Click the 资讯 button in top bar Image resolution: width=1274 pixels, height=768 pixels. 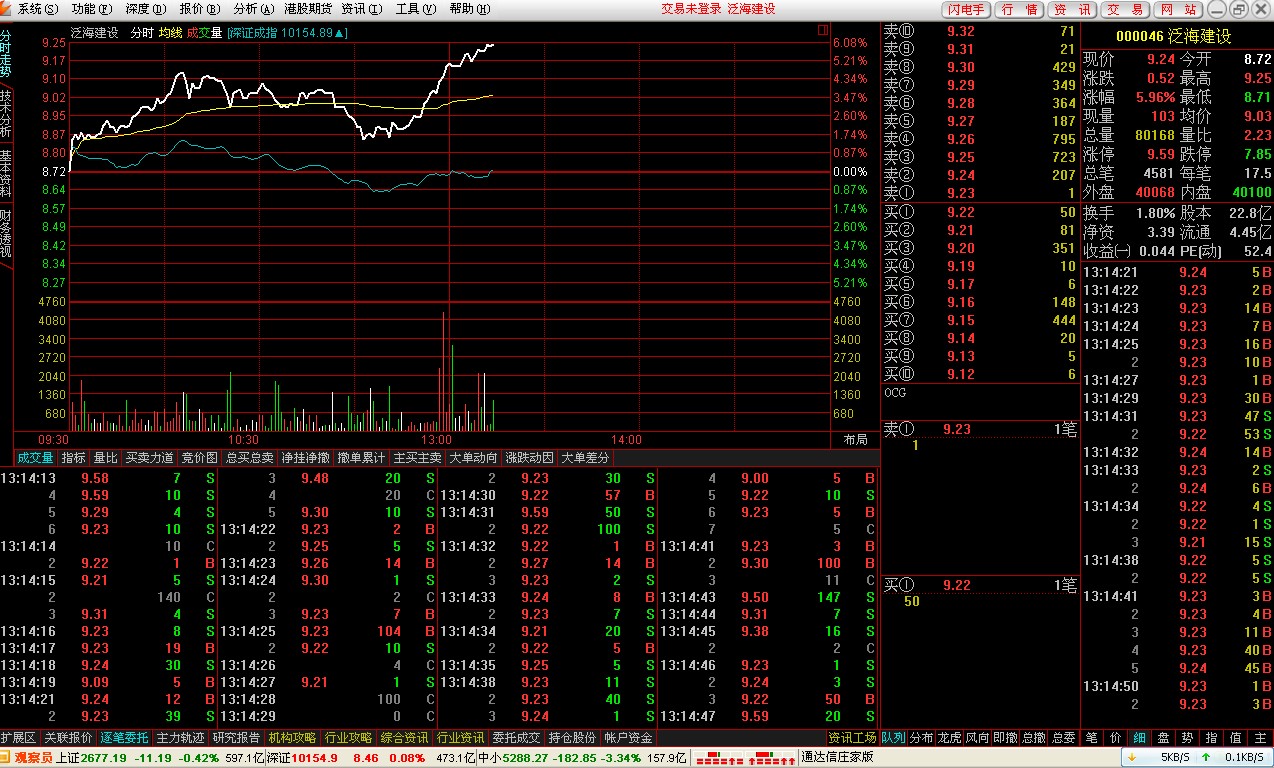coord(1072,9)
